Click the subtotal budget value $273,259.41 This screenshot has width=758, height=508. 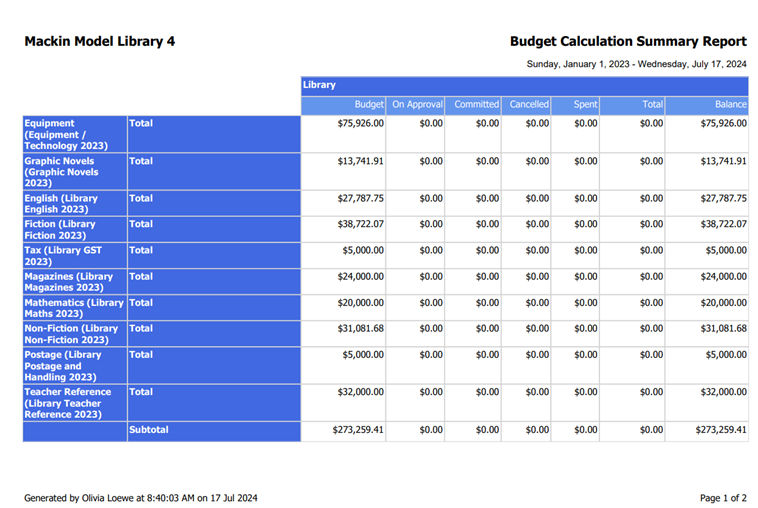tap(358, 430)
